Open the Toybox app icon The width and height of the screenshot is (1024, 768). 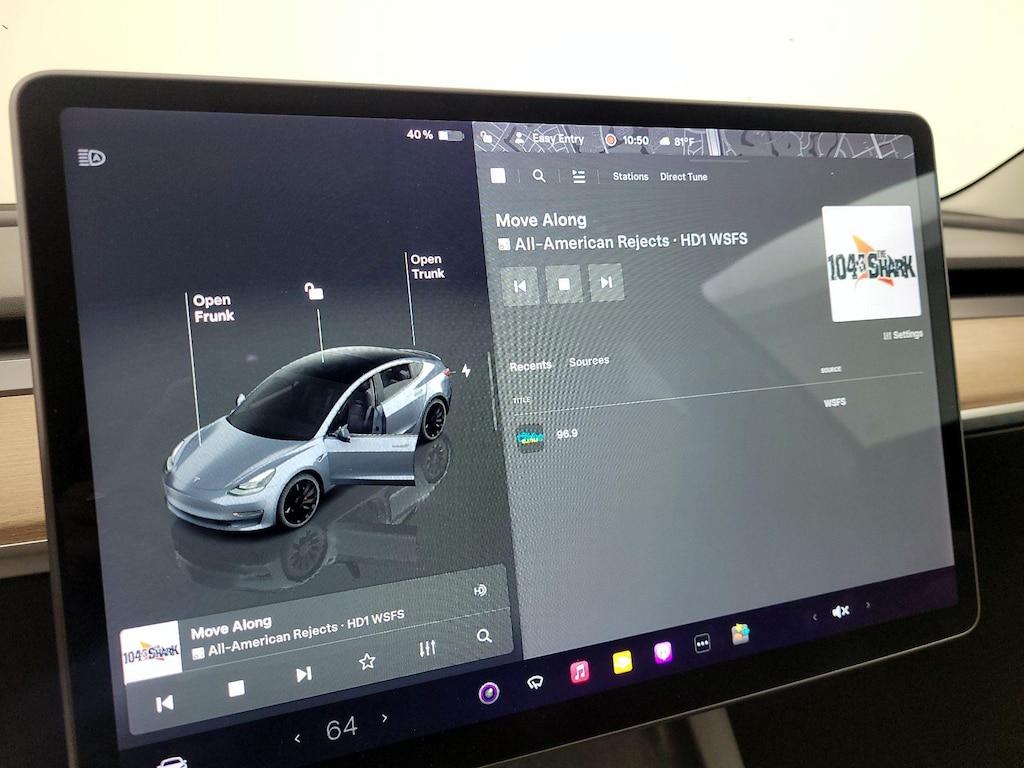[x=740, y=633]
